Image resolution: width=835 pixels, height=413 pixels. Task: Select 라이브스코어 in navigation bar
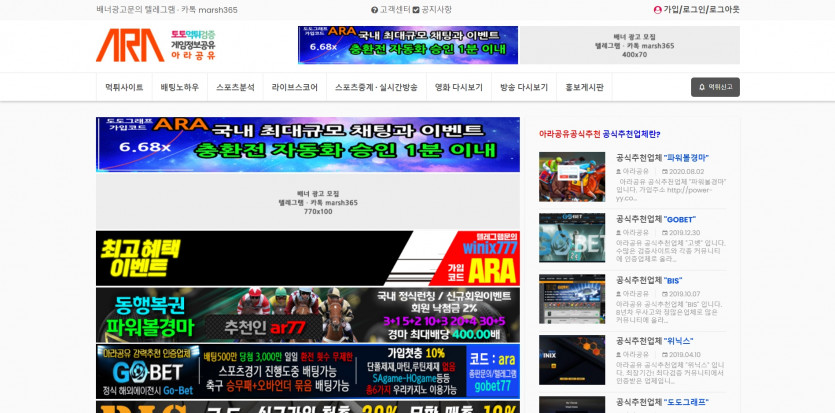pos(294,87)
